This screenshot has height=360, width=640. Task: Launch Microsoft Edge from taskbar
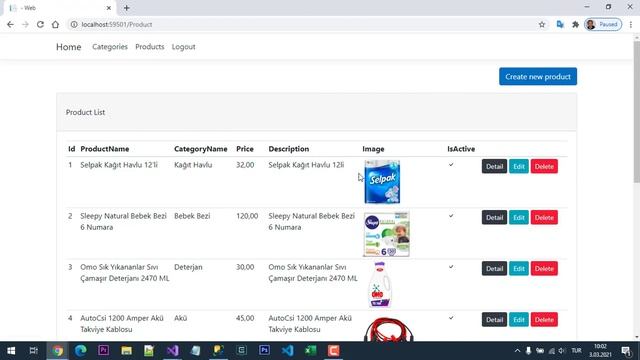(80, 351)
